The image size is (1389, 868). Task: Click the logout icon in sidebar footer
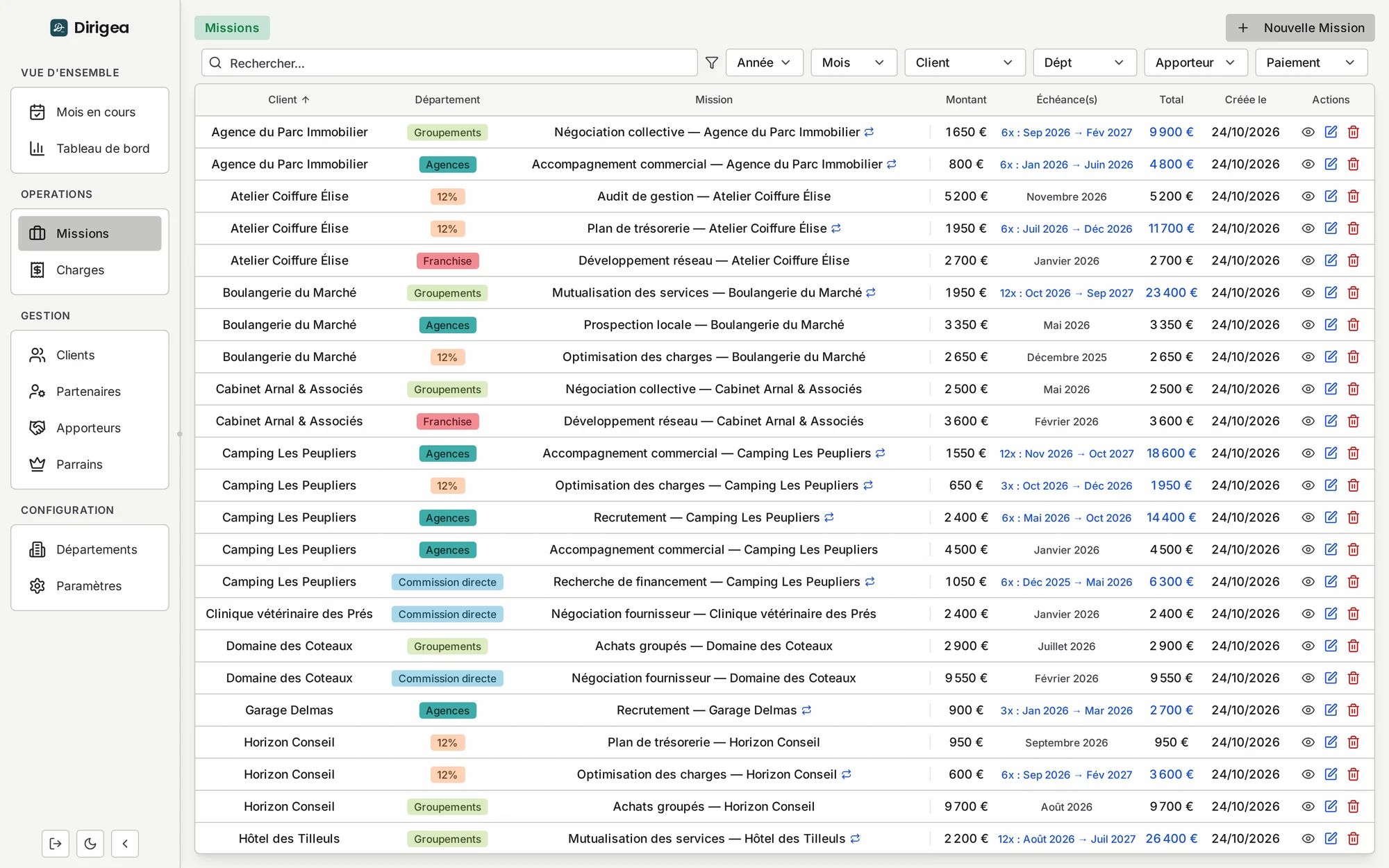click(56, 844)
